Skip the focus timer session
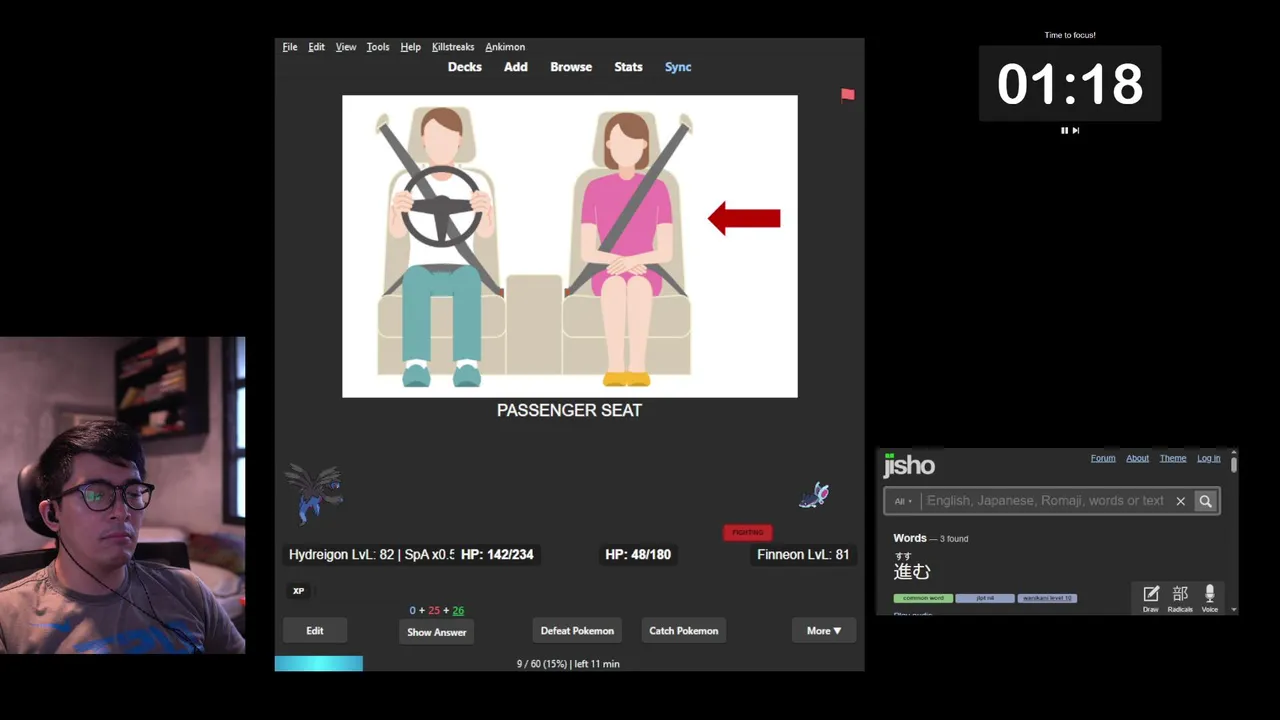This screenshot has height=720, width=1280. [x=1076, y=130]
